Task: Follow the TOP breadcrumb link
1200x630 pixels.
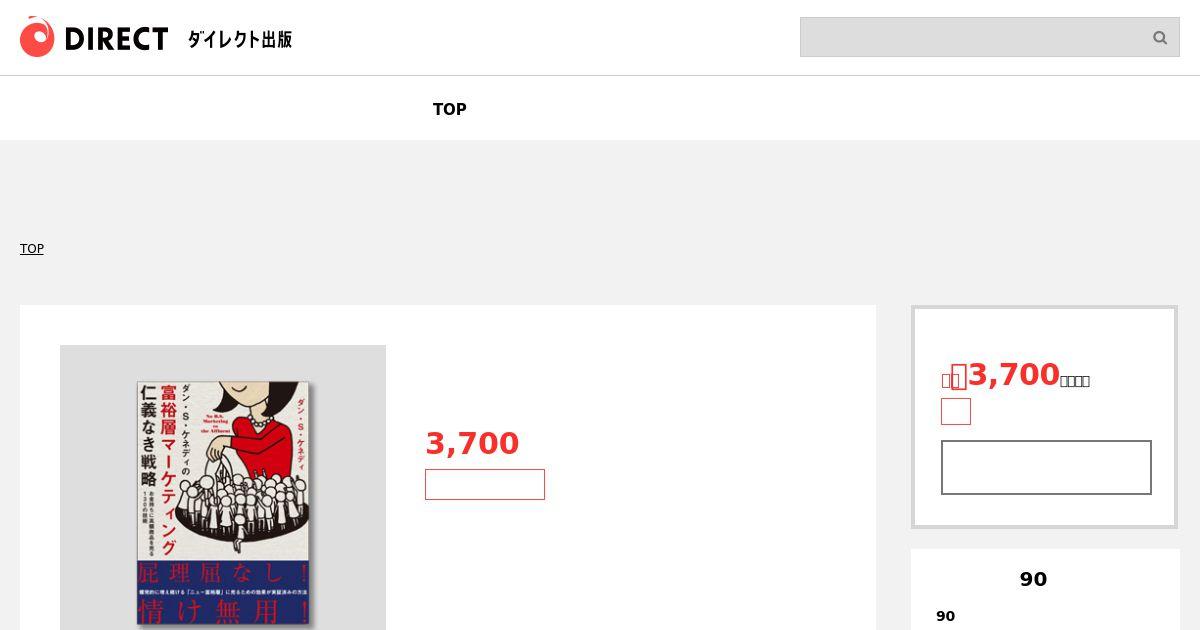Action: click(x=32, y=248)
